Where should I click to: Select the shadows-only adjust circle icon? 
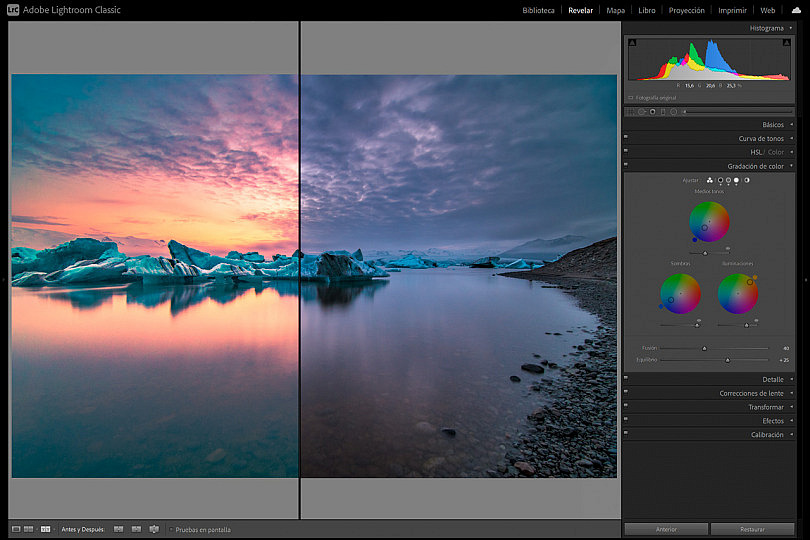pos(720,180)
